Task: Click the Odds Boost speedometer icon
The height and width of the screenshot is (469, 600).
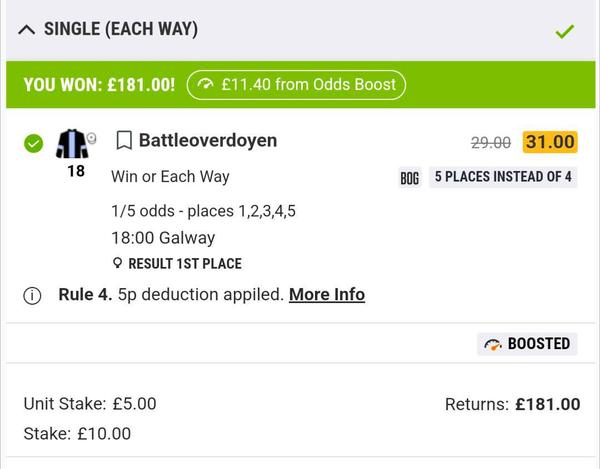Action: click(x=207, y=85)
